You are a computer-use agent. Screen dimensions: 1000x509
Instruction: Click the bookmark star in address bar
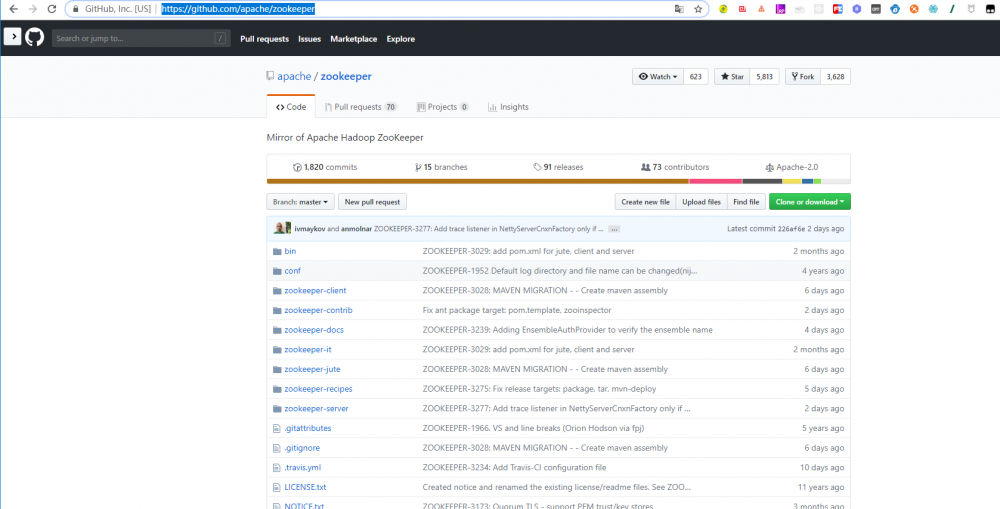tap(698, 10)
